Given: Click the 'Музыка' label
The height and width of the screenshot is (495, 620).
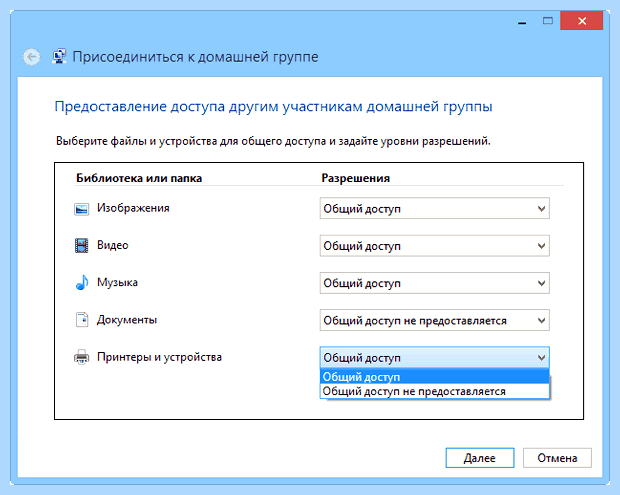Looking at the screenshot, I should coord(117,282).
